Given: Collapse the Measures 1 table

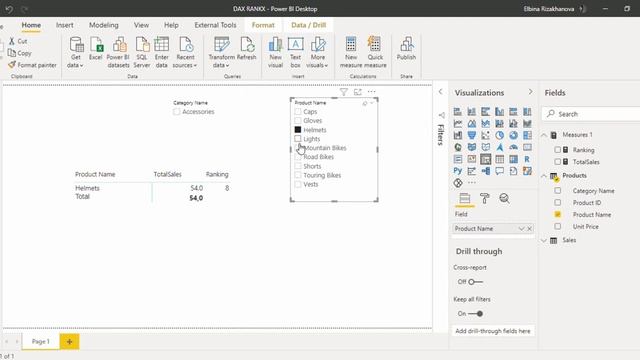Looking at the screenshot, I should pyautogui.click(x=544, y=135).
